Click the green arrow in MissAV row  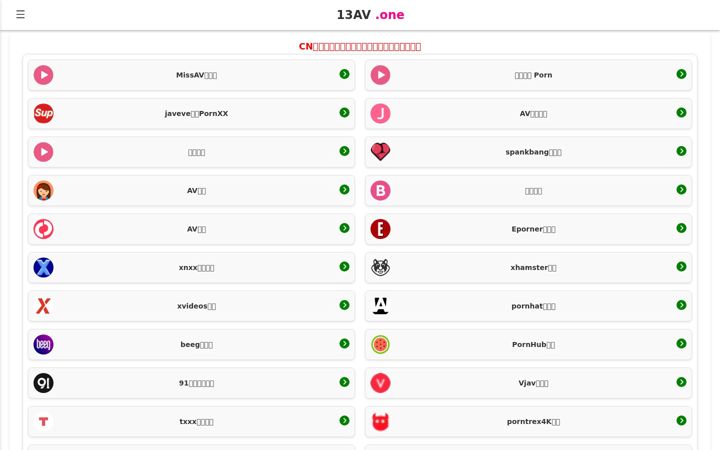click(x=344, y=74)
